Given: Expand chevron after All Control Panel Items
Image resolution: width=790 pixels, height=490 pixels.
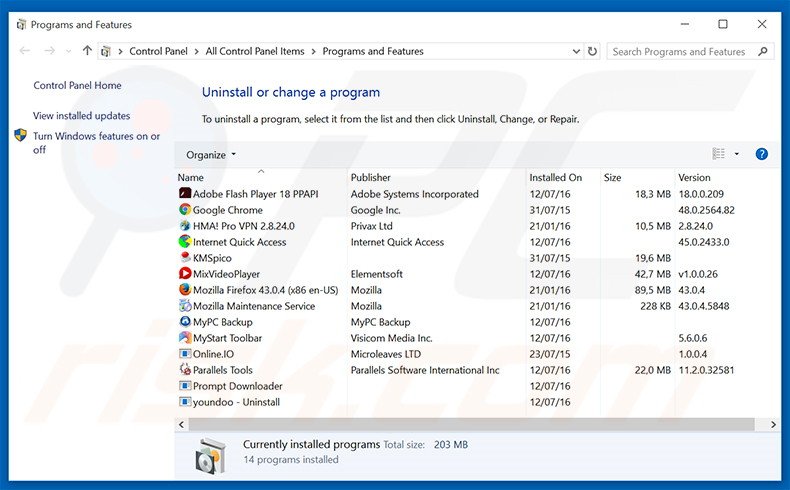Looking at the screenshot, I should [x=313, y=51].
